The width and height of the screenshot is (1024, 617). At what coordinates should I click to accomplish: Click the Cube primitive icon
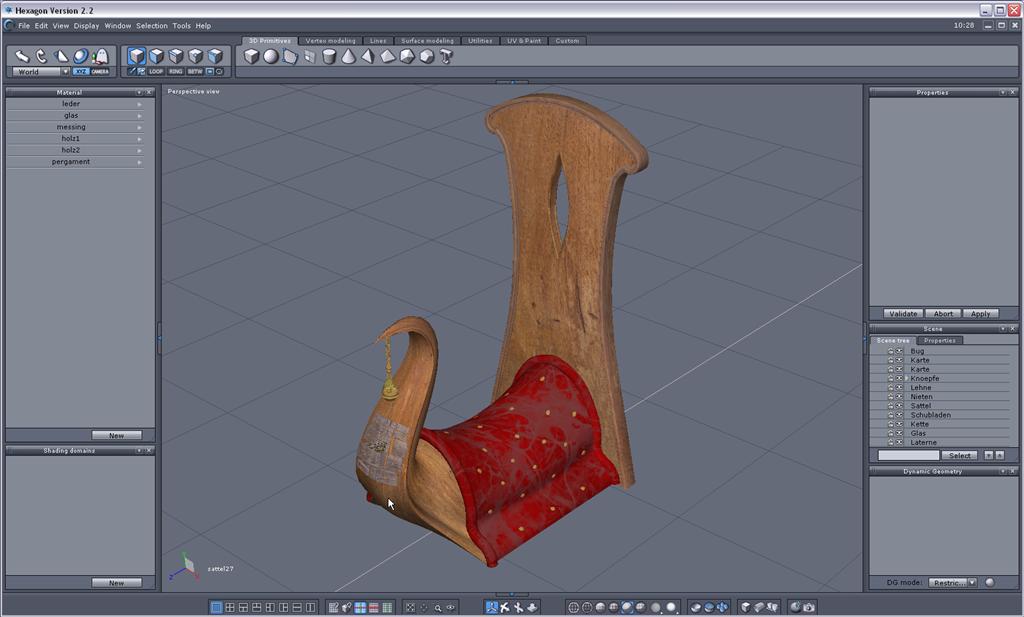click(251, 56)
